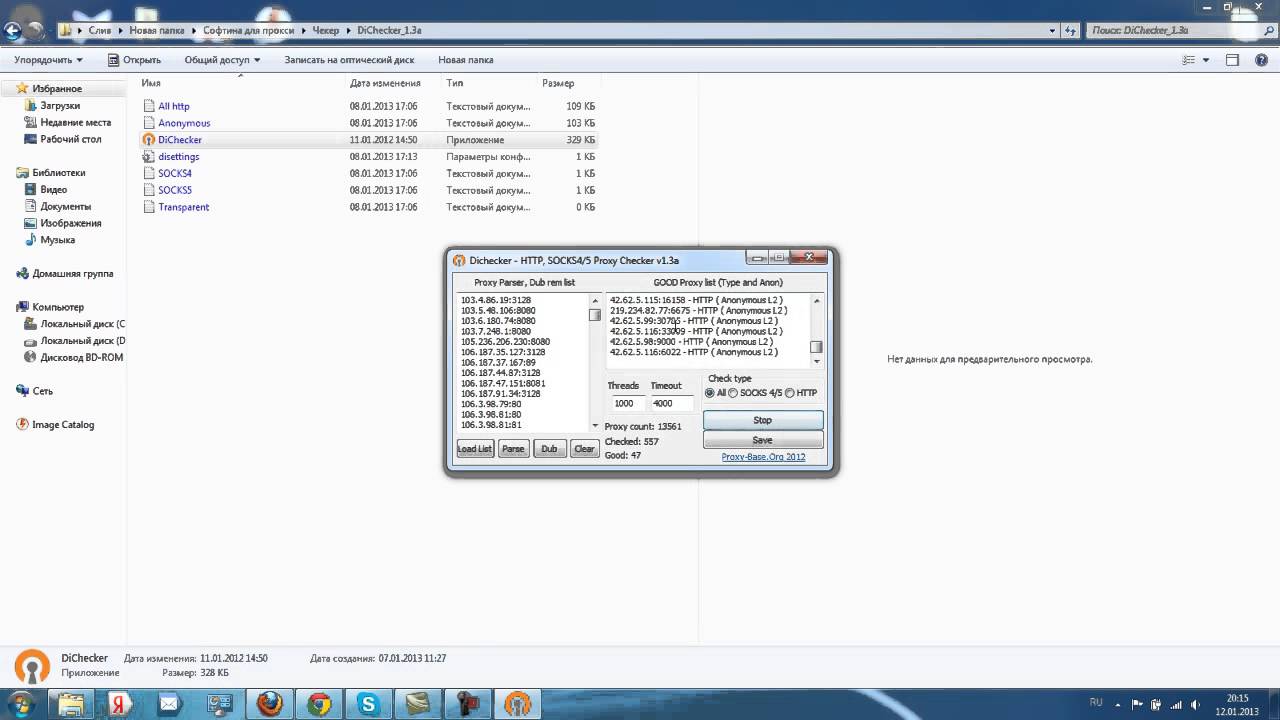The height and width of the screenshot is (720, 1280).
Task: Open the Музыка library
Action: tap(57, 241)
